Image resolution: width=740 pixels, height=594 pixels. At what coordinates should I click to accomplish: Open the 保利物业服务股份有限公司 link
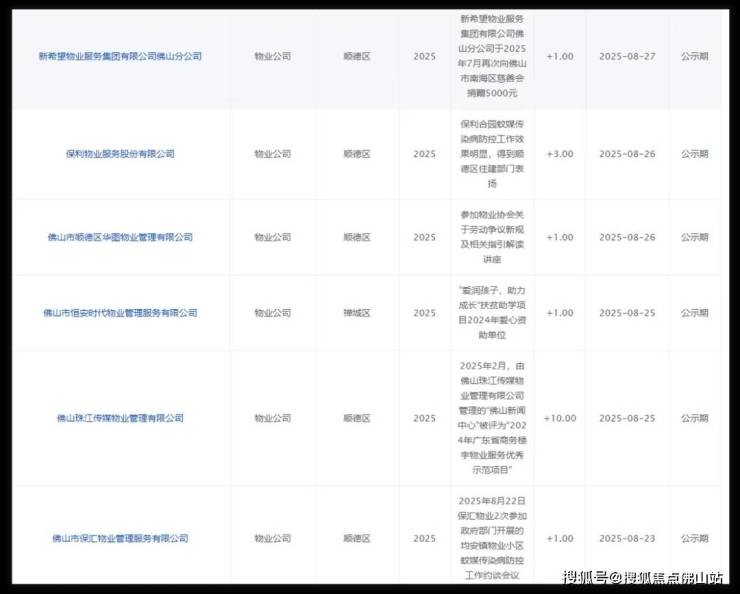coord(120,154)
